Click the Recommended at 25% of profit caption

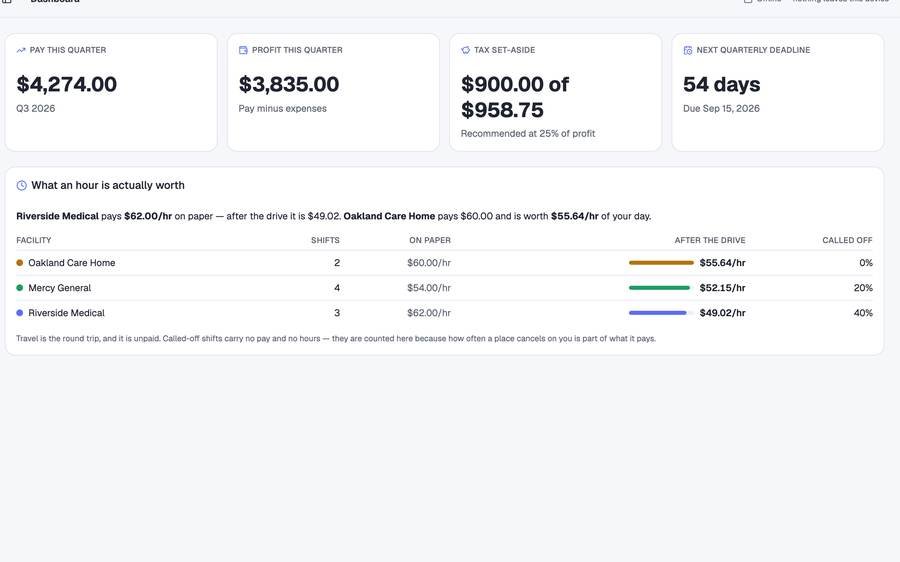click(x=528, y=134)
